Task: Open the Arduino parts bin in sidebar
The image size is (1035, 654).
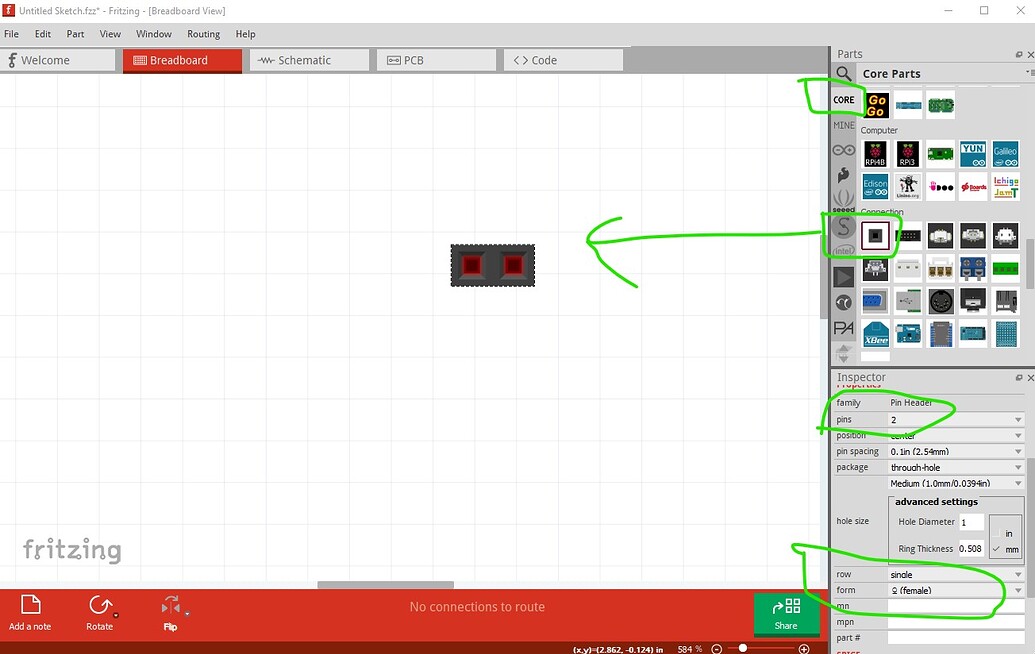Action: (x=843, y=150)
